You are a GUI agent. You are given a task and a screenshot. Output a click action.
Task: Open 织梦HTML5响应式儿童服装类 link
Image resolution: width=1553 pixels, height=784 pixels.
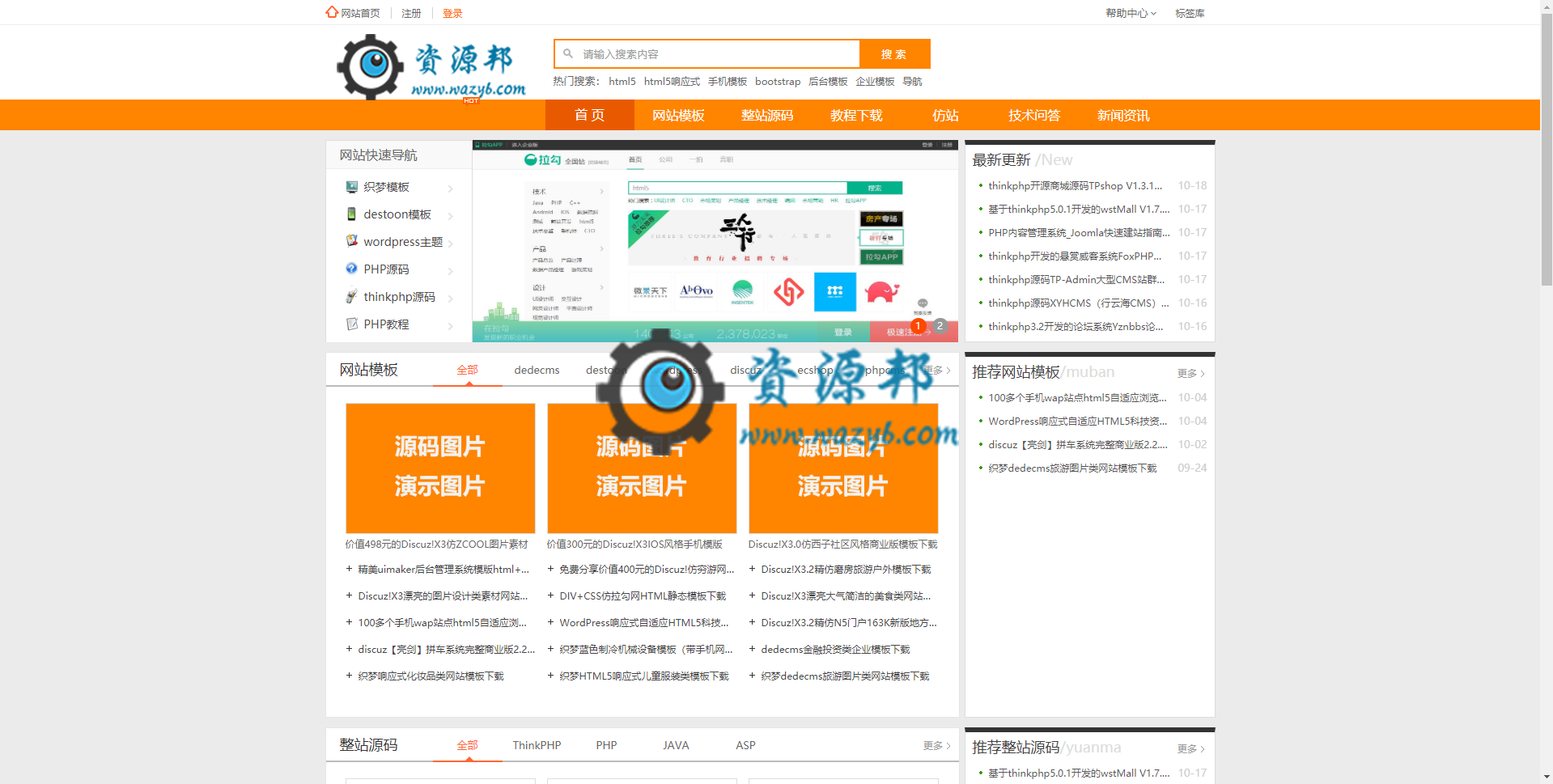(x=644, y=676)
